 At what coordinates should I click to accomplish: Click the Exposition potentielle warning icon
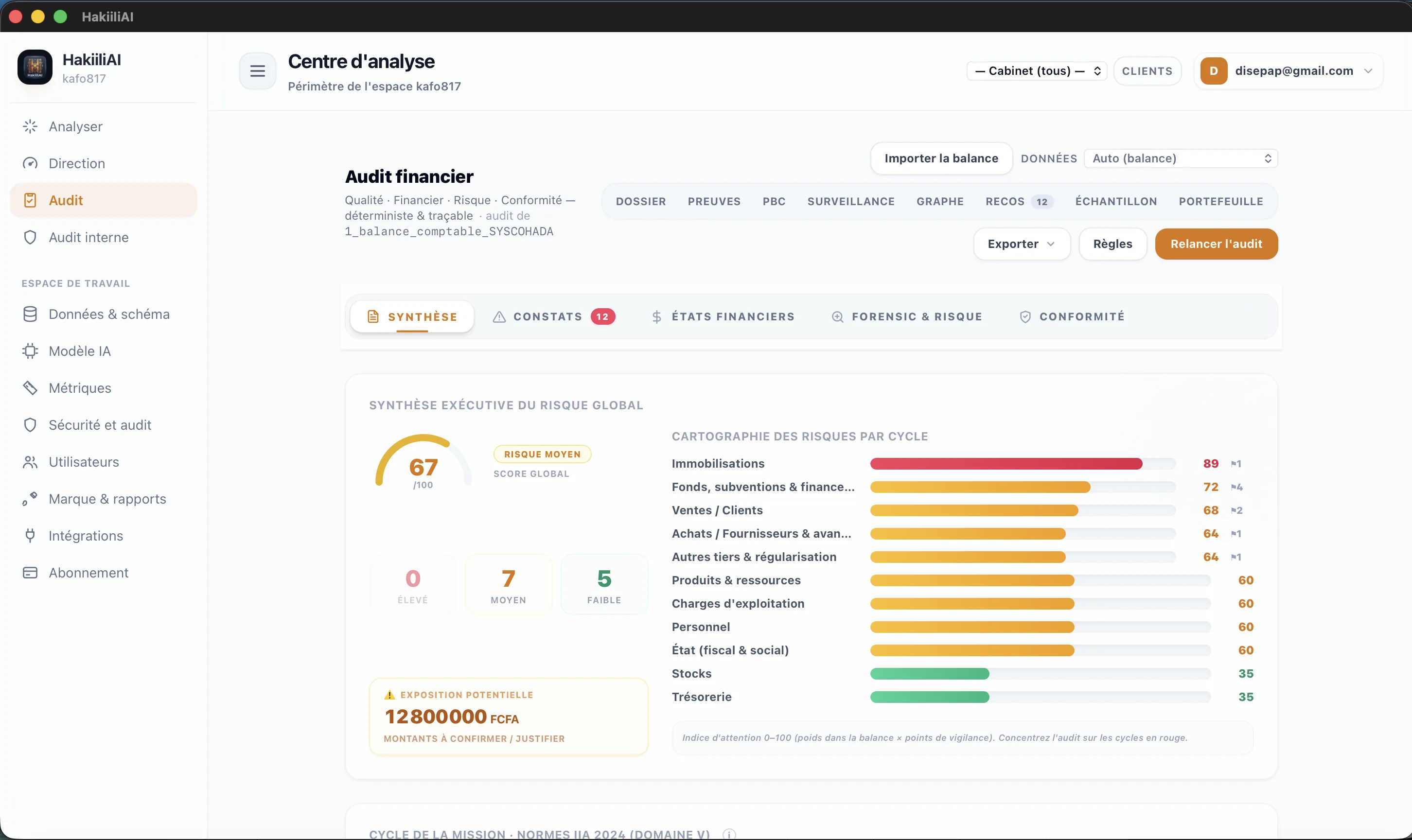(389, 695)
